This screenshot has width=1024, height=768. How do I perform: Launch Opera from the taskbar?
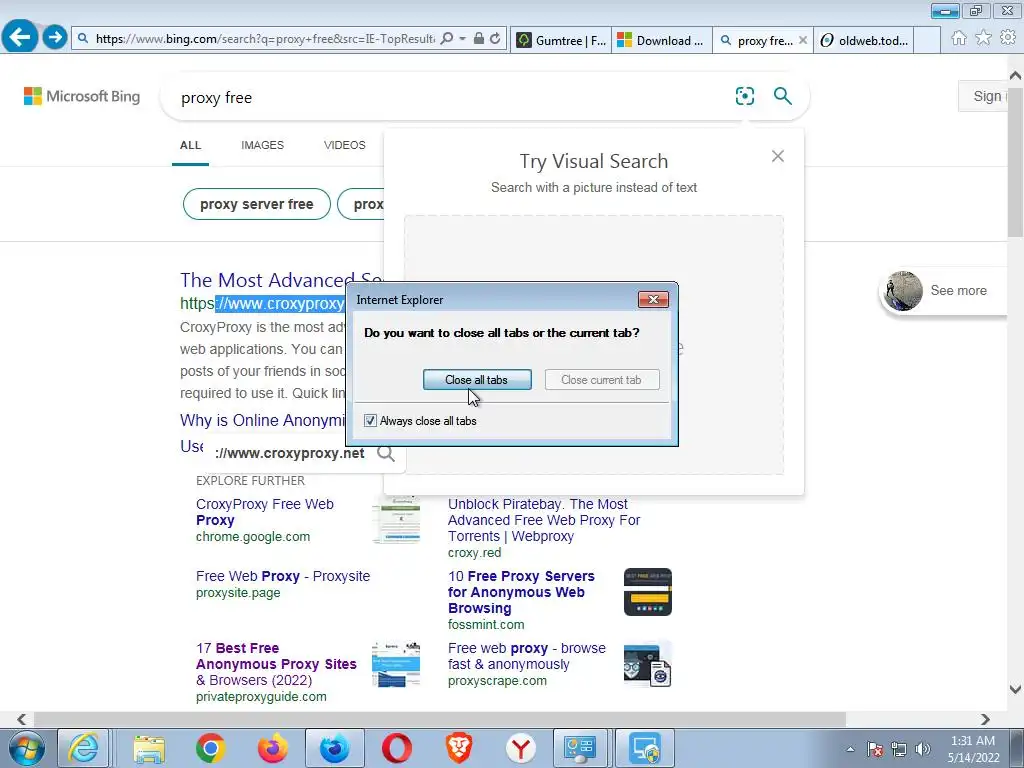(x=396, y=748)
